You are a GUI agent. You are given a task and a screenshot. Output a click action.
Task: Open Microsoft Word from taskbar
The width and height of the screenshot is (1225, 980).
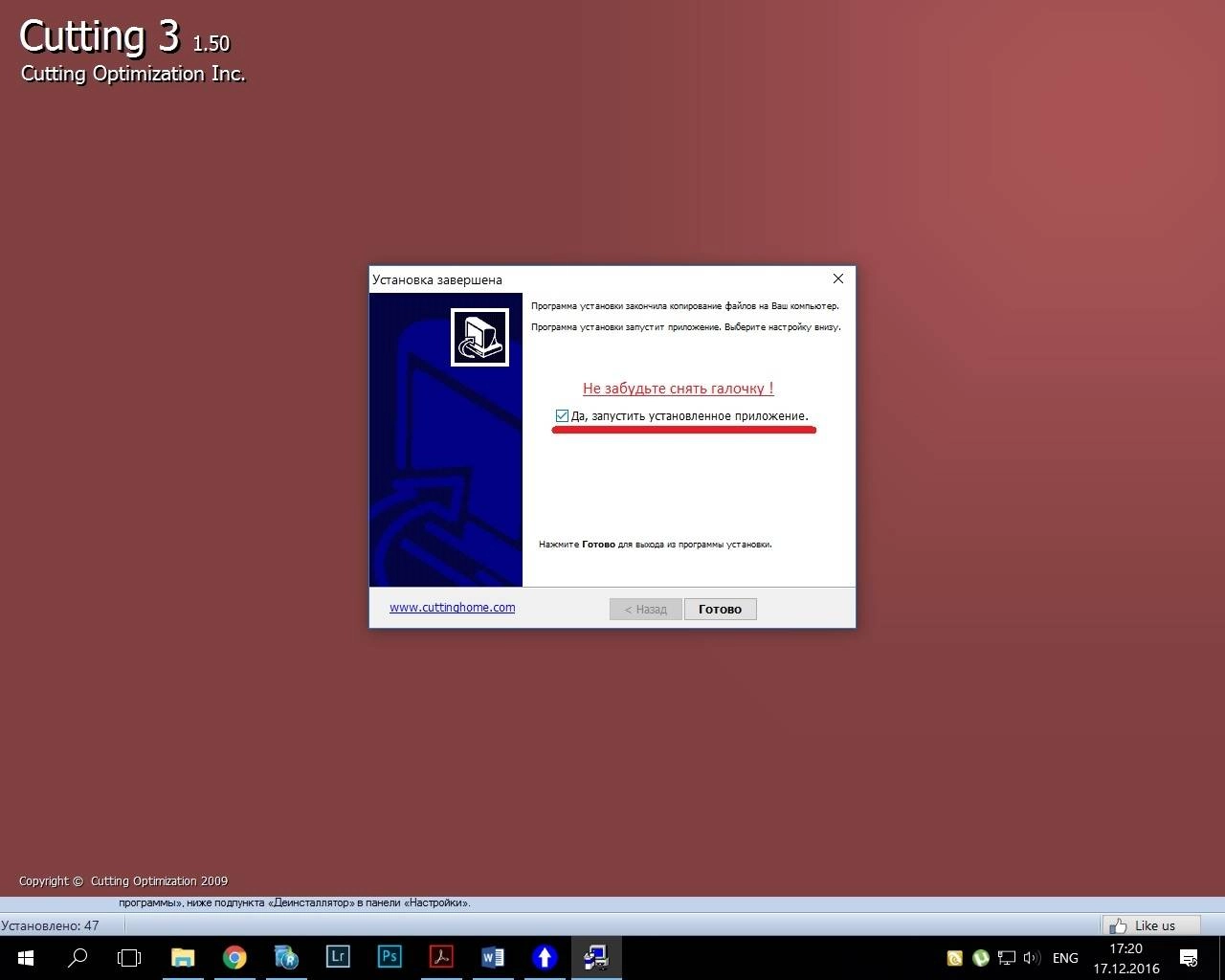click(x=493, y=957)
